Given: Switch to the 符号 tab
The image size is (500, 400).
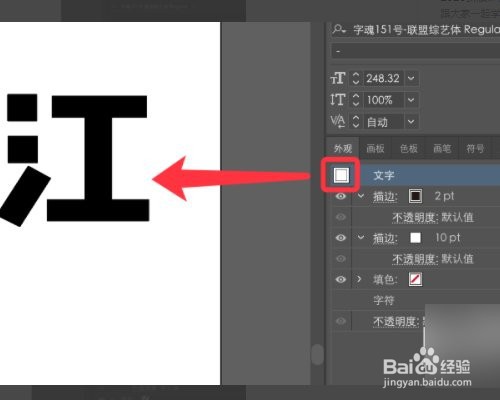Looking at the screenshot, I should tap(475, 148).
